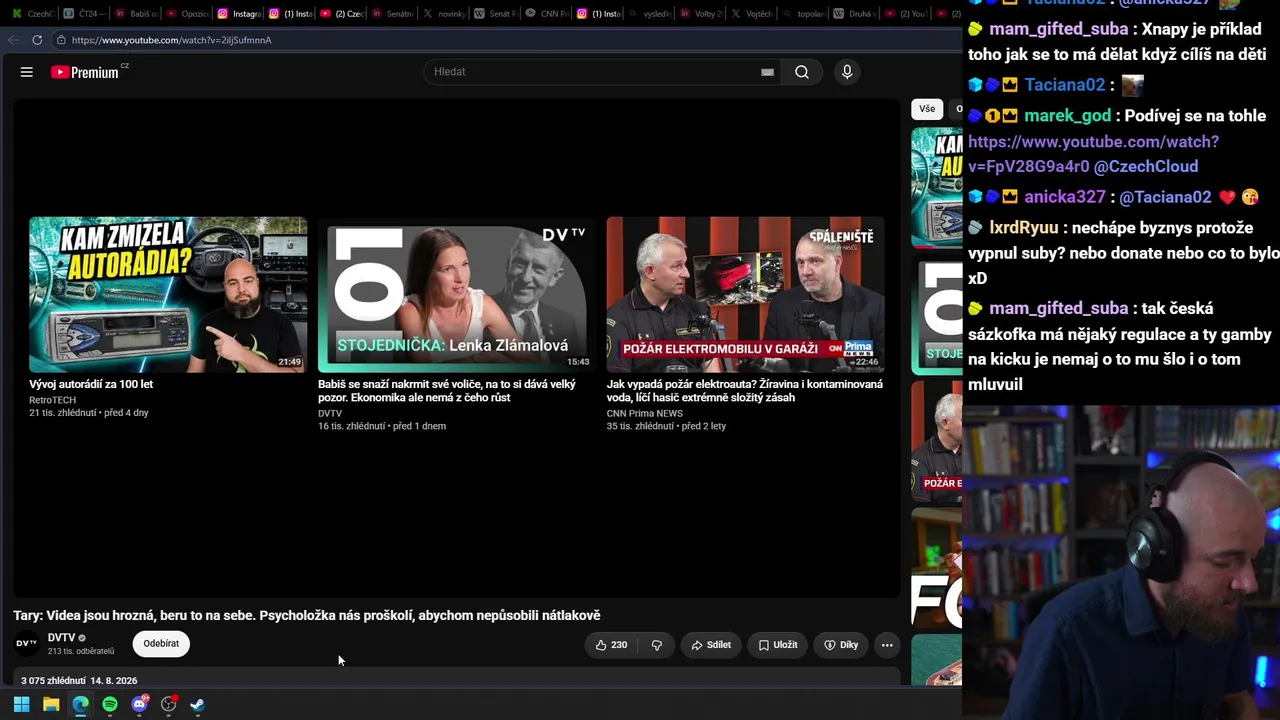The image size is (1280, 720).
Task: Click username lxrdRyuu in chat
Action: click(1024, 228)
